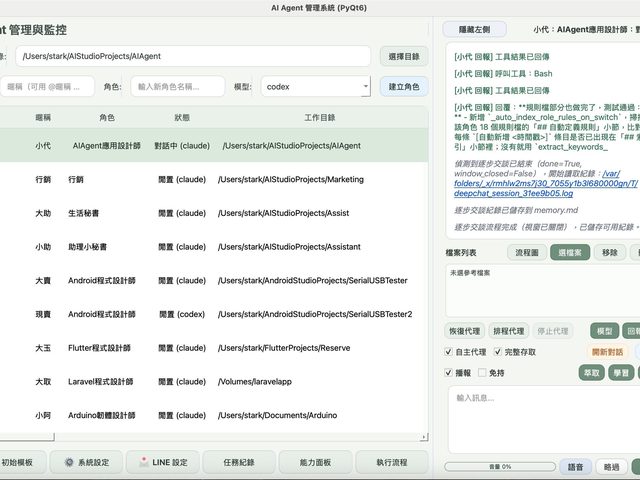Click the 隱藏左側 button

coord(474,29)
